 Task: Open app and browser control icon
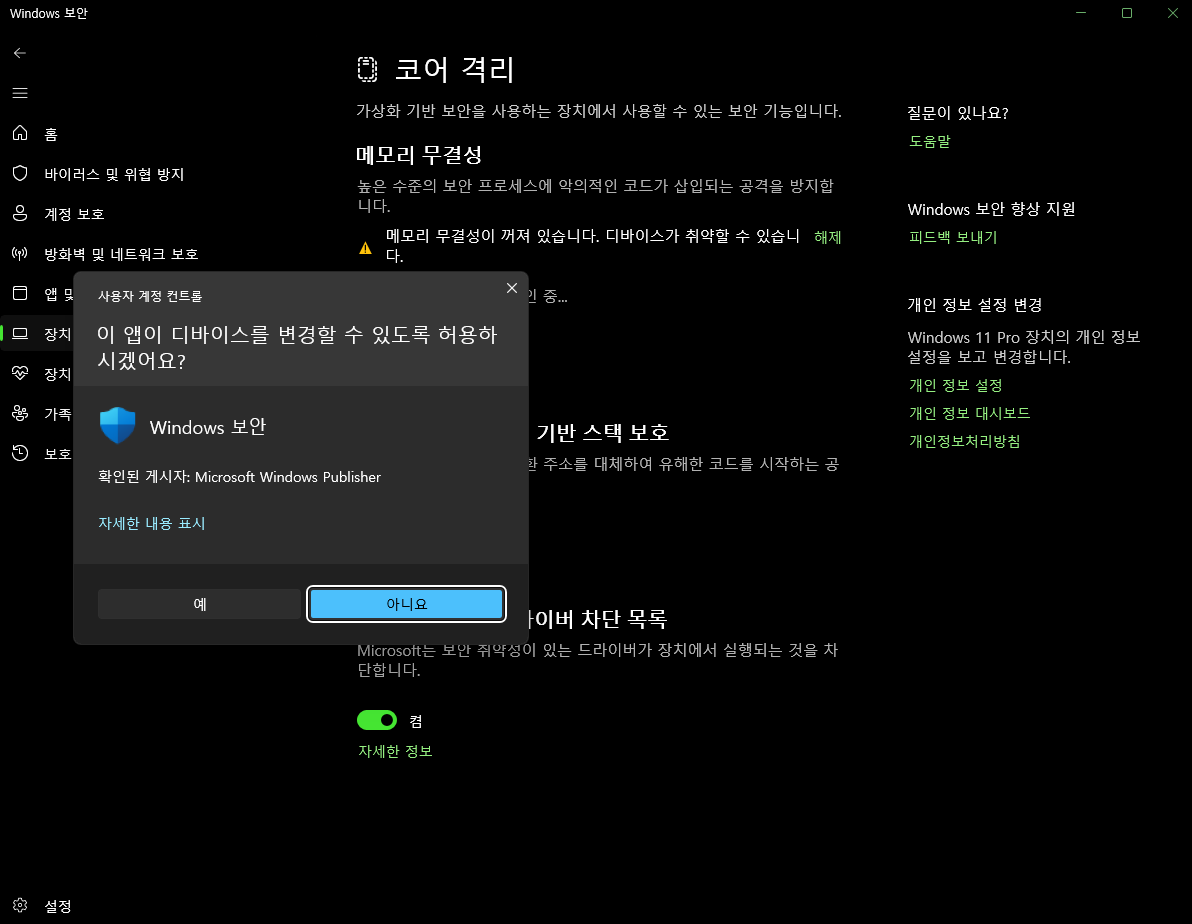(x=20, y=294)
